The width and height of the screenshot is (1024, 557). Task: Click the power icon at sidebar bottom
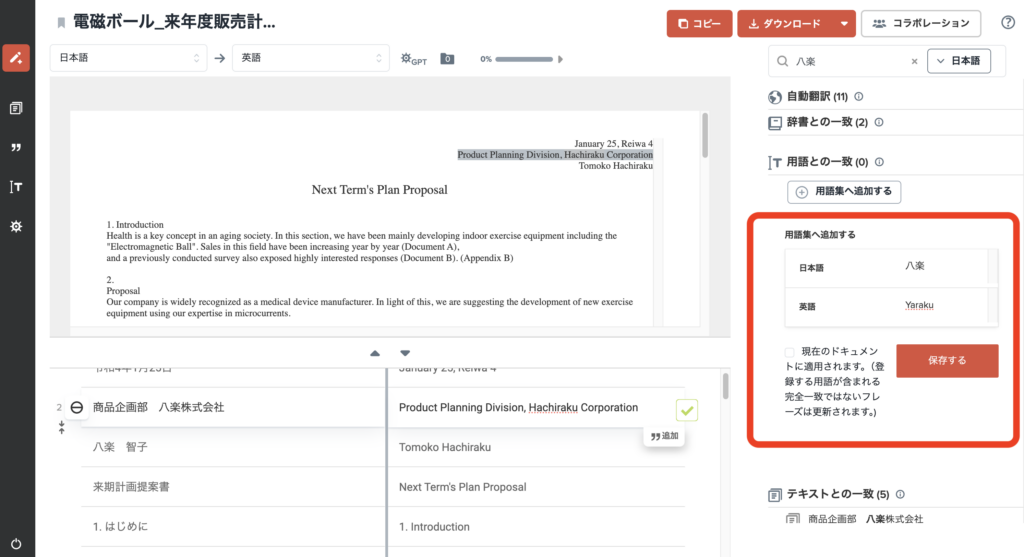point(16,543)
